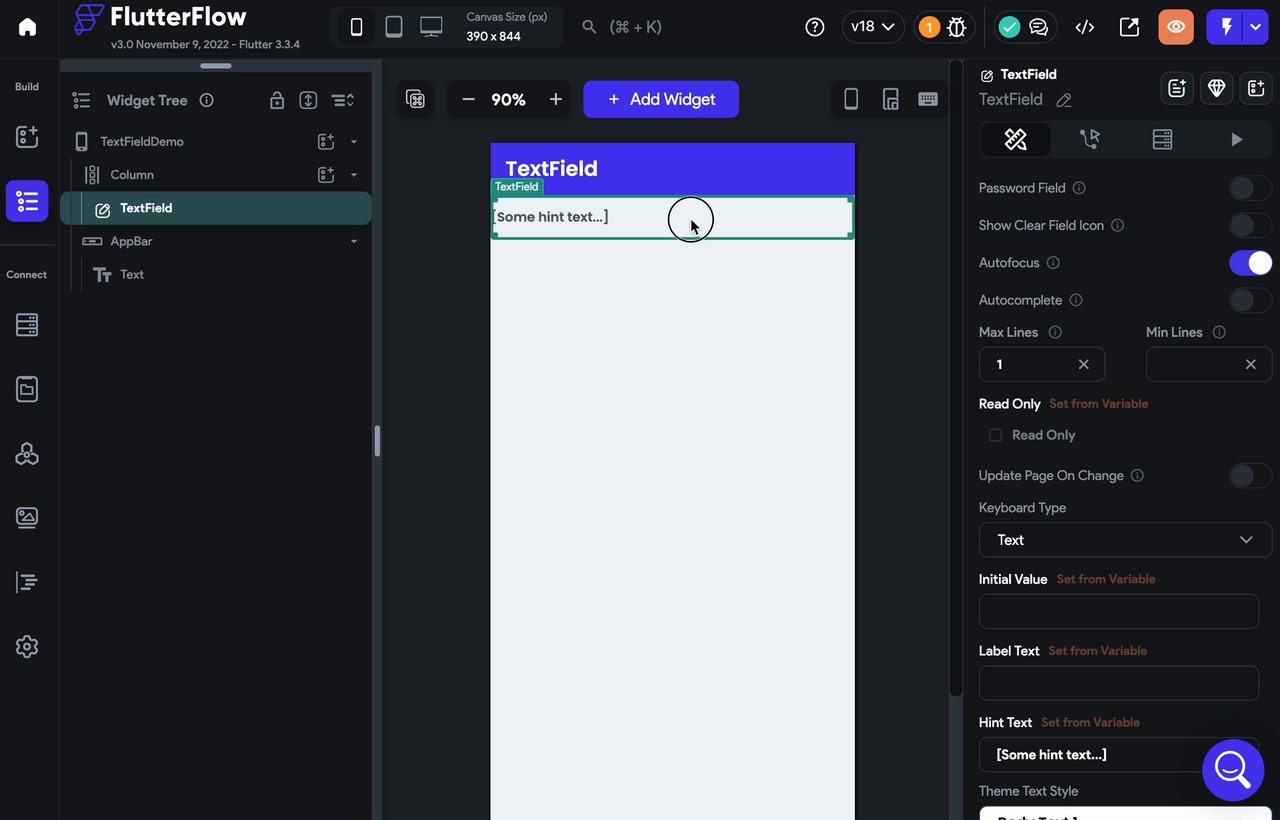Open the Keyboard Type dropdown
This screenshot has width=1280, height=820.
pyautogui.click(x=1125, y=540)
